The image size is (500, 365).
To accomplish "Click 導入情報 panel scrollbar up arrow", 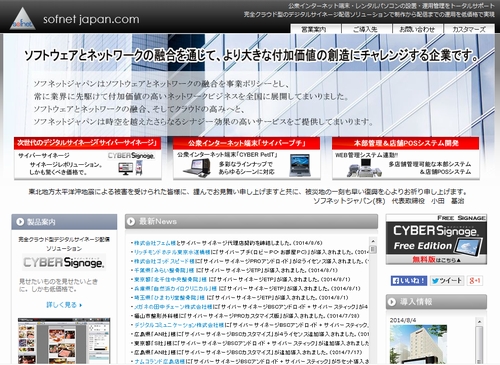I will pyautogui.click(x=479, y=321).
